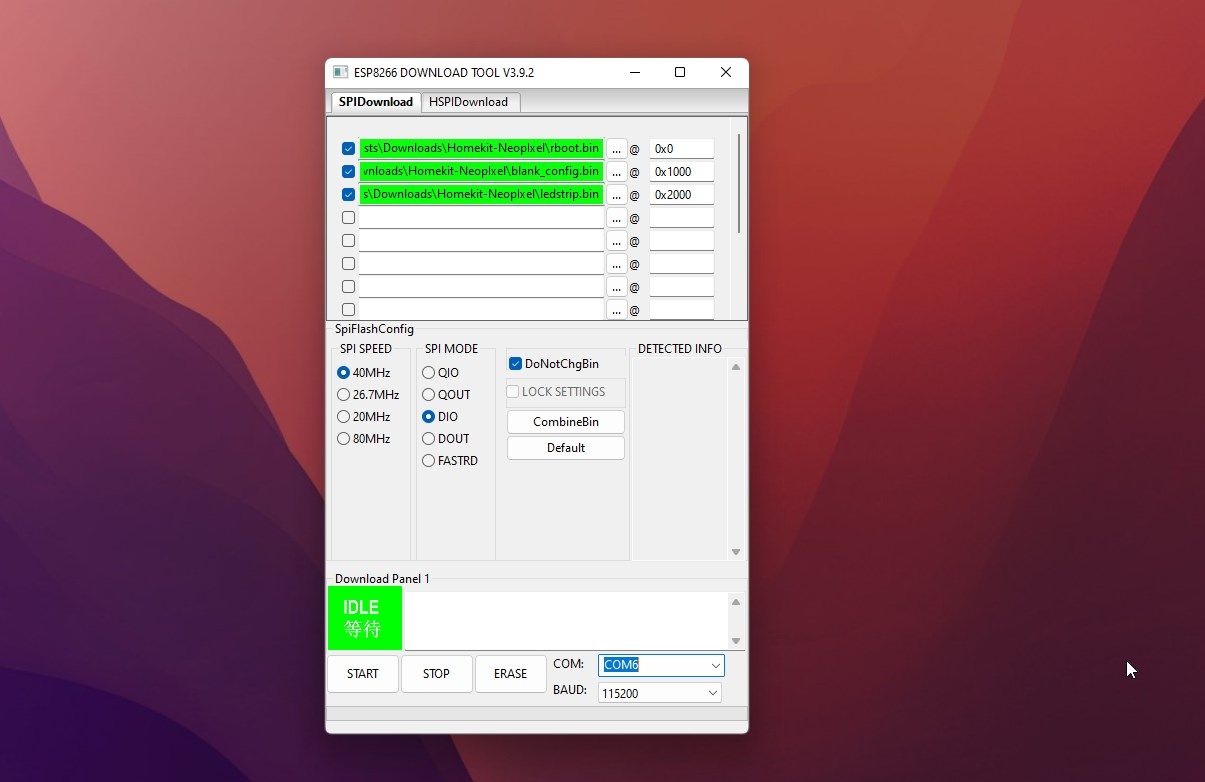
Task: Browse for a file in the rboot.bin row
Action: pyautogui.click(x=616, y=148)
